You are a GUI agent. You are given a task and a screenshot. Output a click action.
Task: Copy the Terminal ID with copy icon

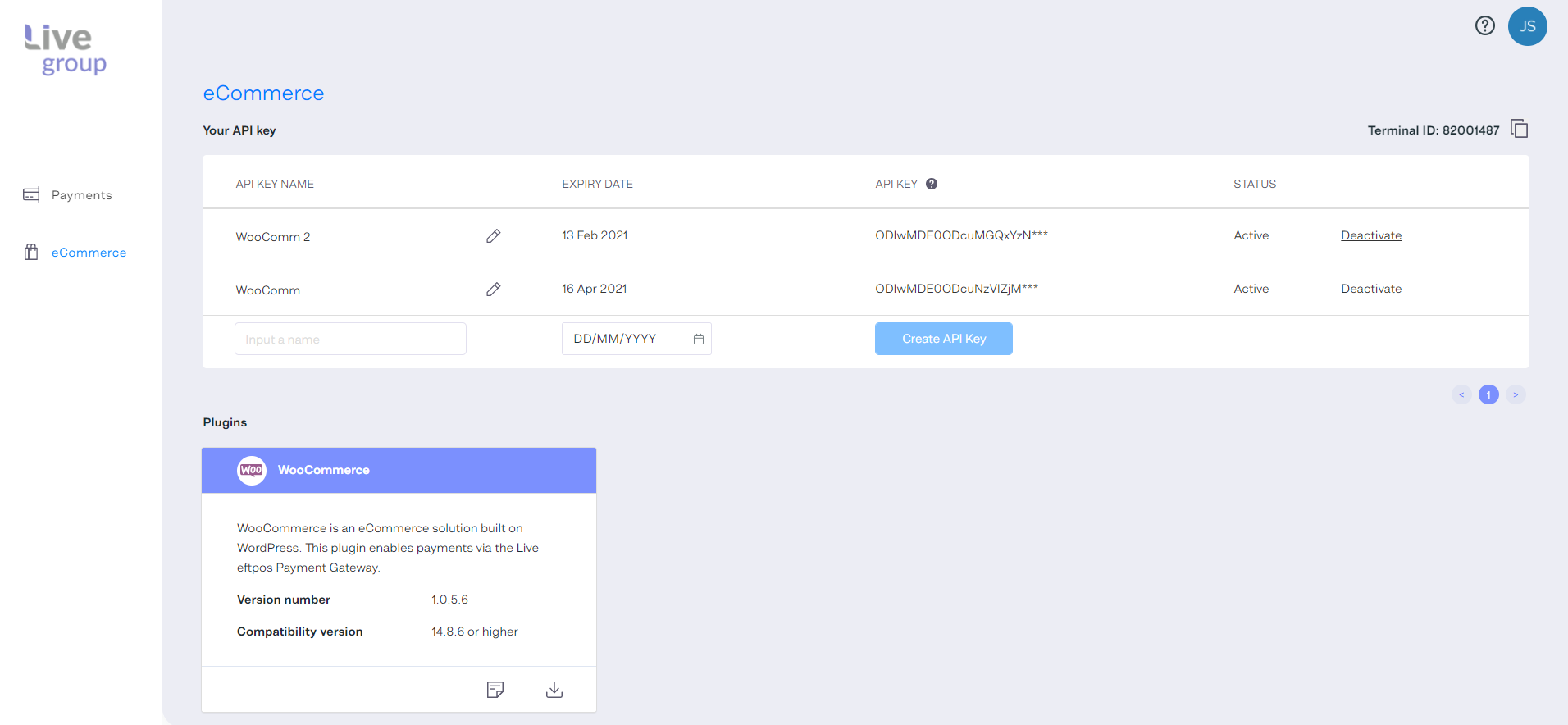click(1520, 129)
